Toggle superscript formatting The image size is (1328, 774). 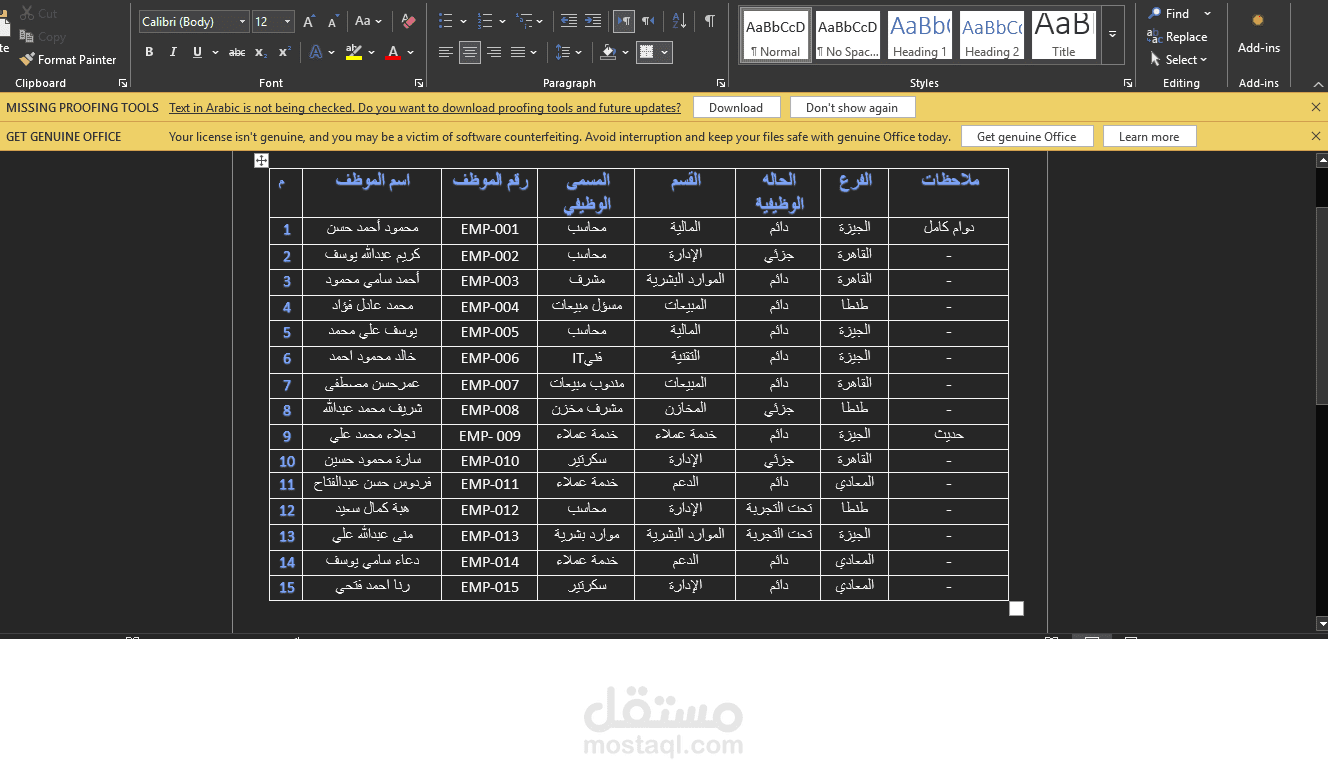point(284,52)
